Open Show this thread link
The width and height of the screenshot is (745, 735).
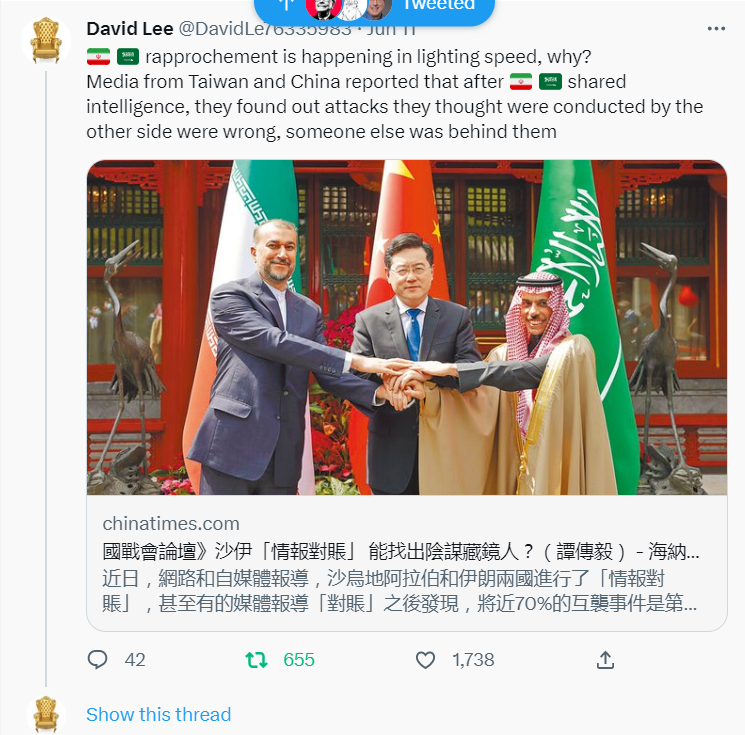click(x=159, y=714)
